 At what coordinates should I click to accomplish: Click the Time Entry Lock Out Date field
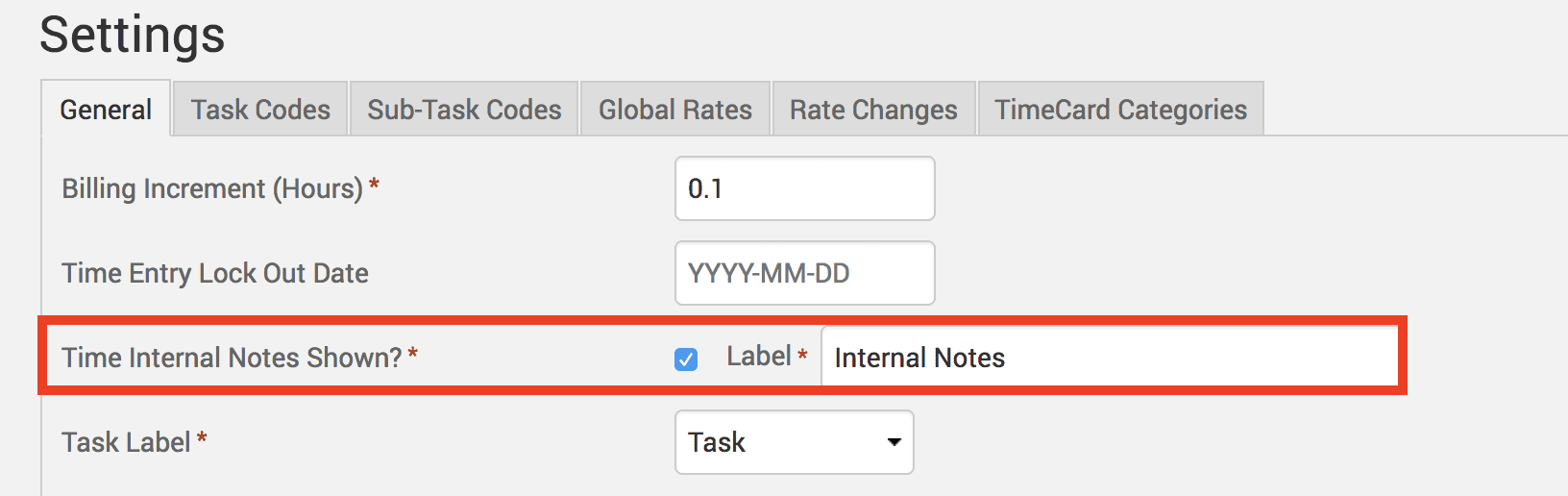(x=804, y=273)
